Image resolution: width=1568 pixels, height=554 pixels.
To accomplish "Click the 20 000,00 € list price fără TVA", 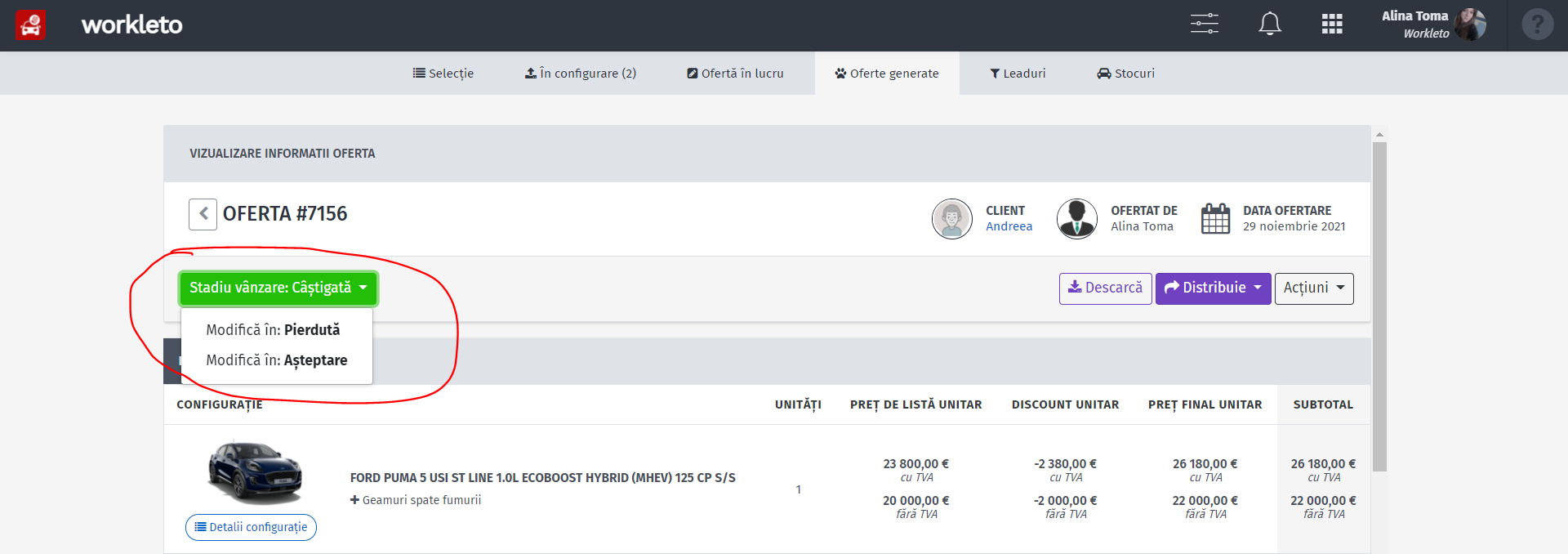I will tap(916, 501).
